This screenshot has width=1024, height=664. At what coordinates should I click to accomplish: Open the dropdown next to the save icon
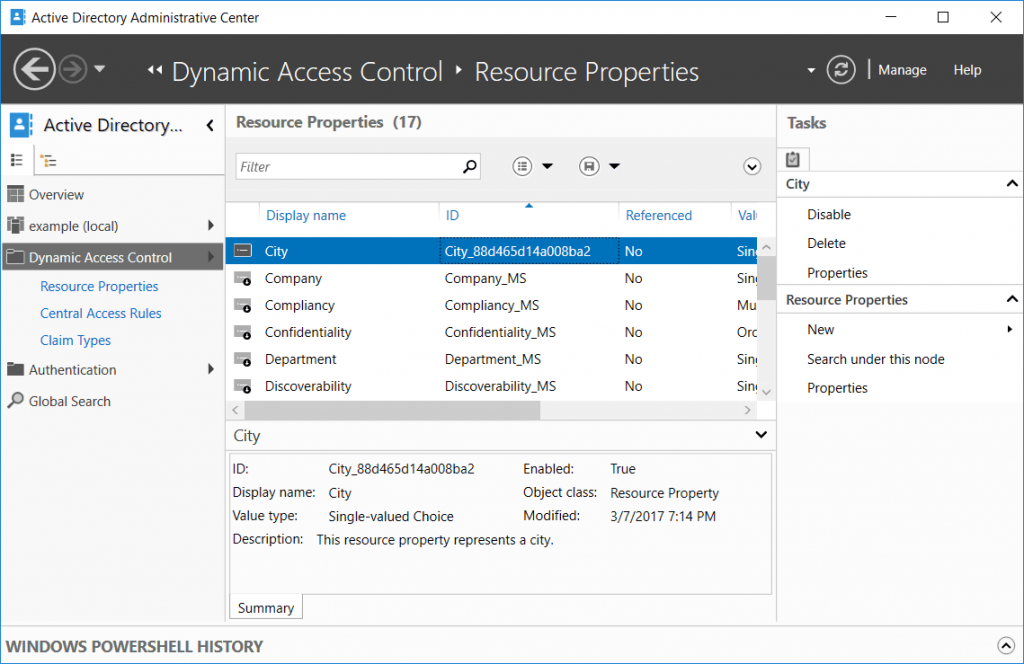click(x=614, y=166)
